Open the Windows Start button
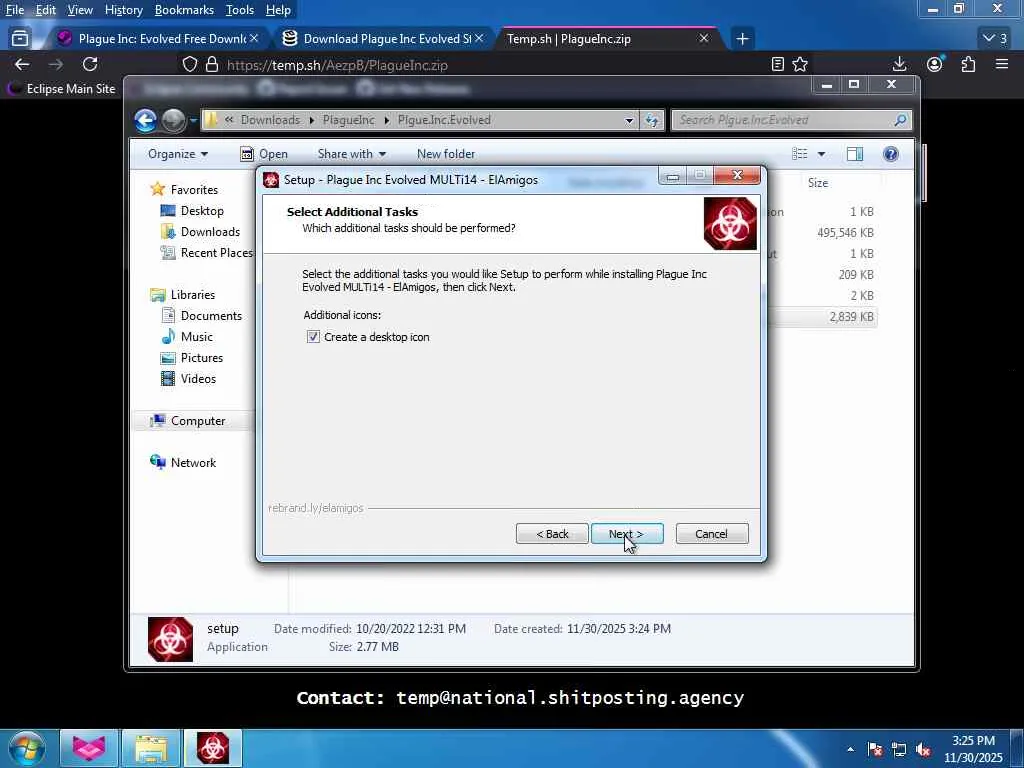The height and width of the screenshot is (768, 1024). (x=27, y=748)
